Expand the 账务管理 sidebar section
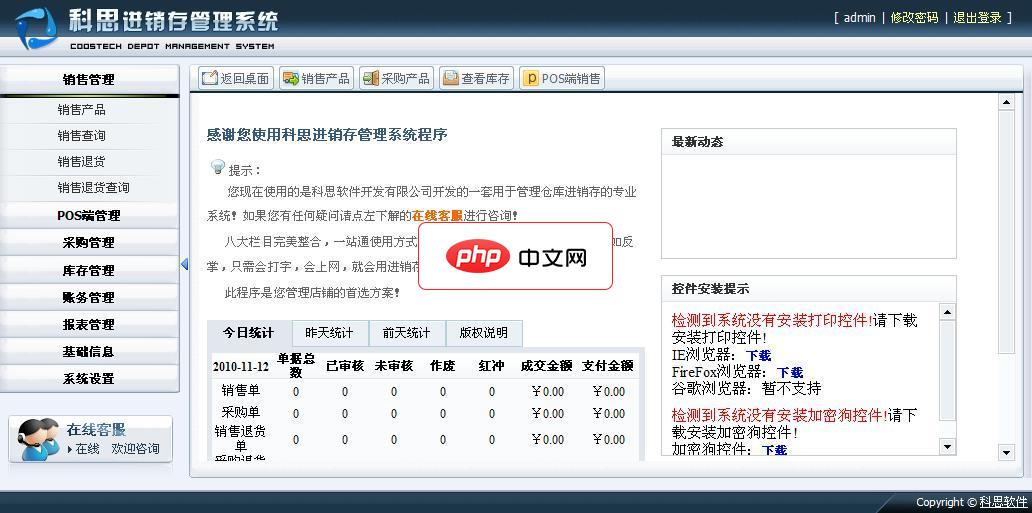 [89, 297]
